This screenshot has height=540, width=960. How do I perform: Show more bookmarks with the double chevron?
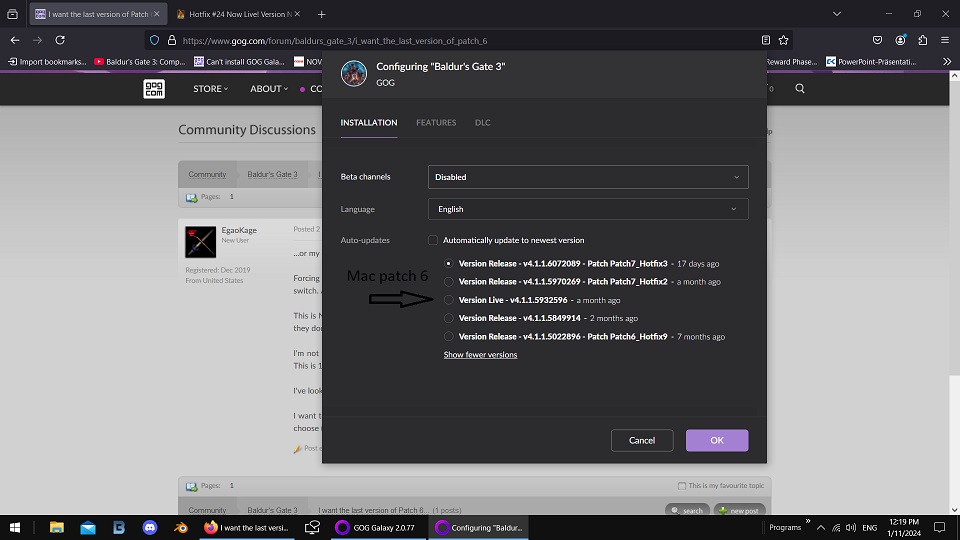click(x=947, y=61)
